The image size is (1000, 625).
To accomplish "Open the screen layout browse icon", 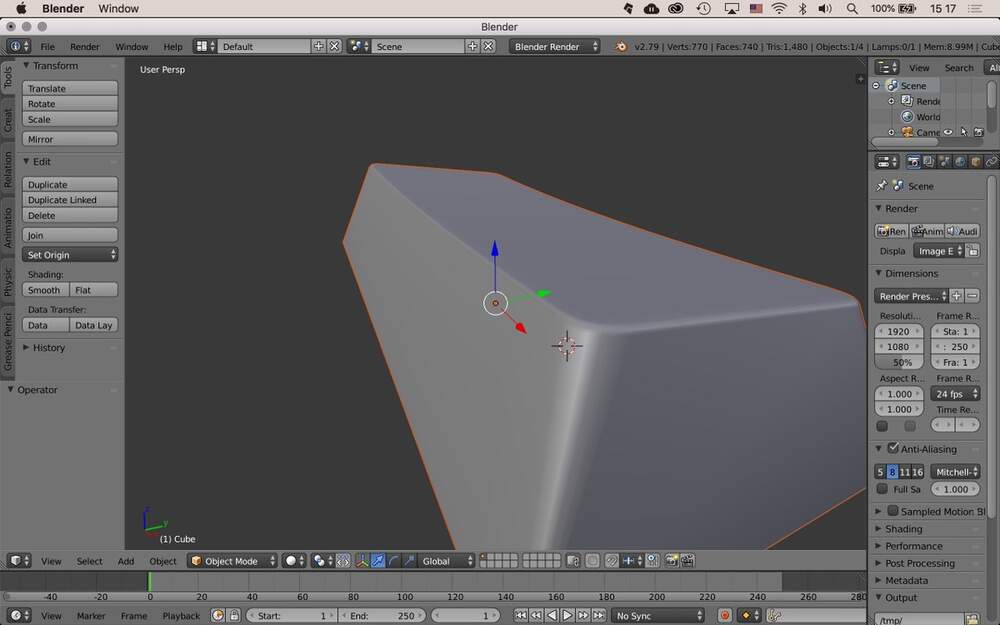I will [x=205, y=47].
